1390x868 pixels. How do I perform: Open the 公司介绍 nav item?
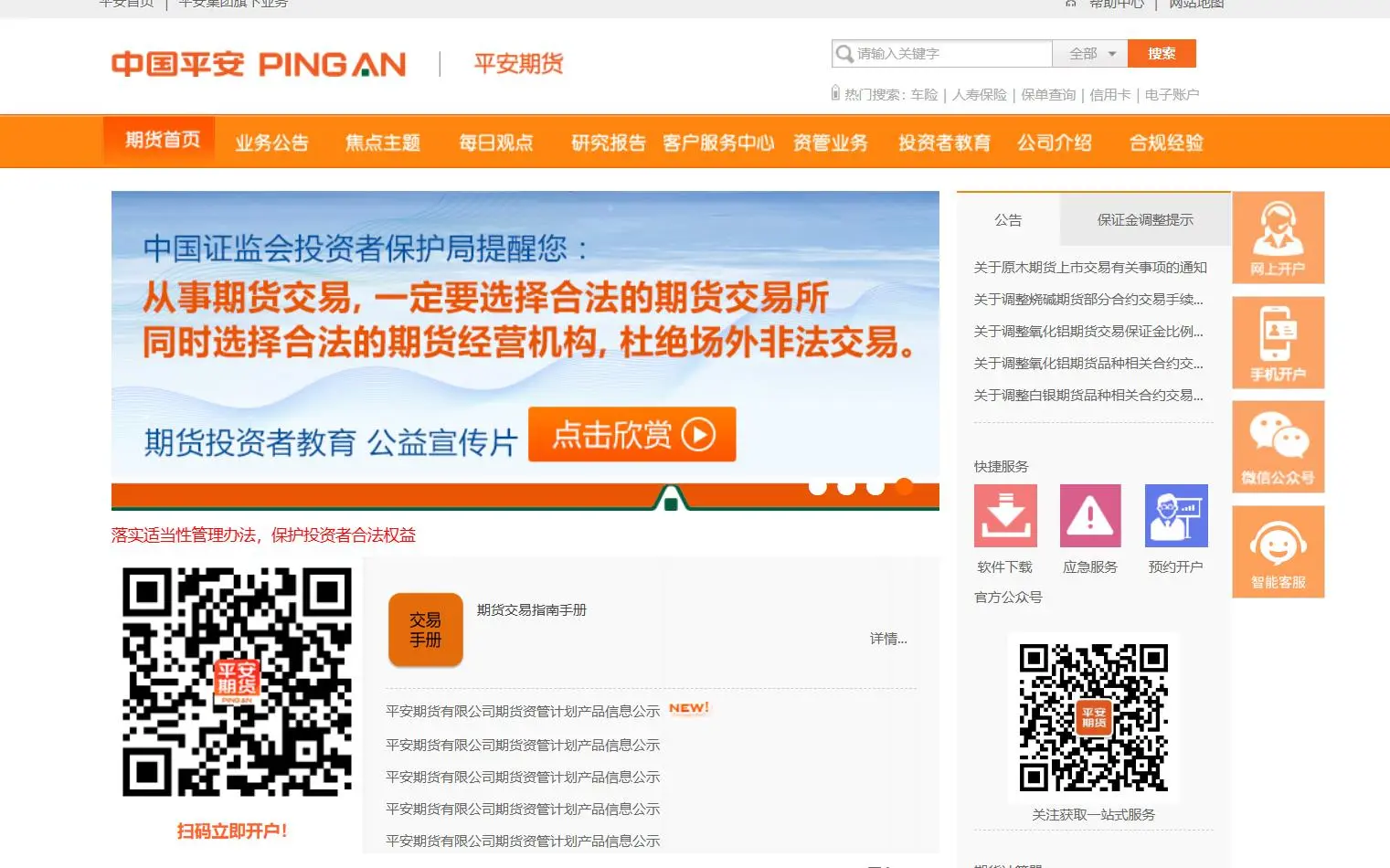[x=1055, y=143]
